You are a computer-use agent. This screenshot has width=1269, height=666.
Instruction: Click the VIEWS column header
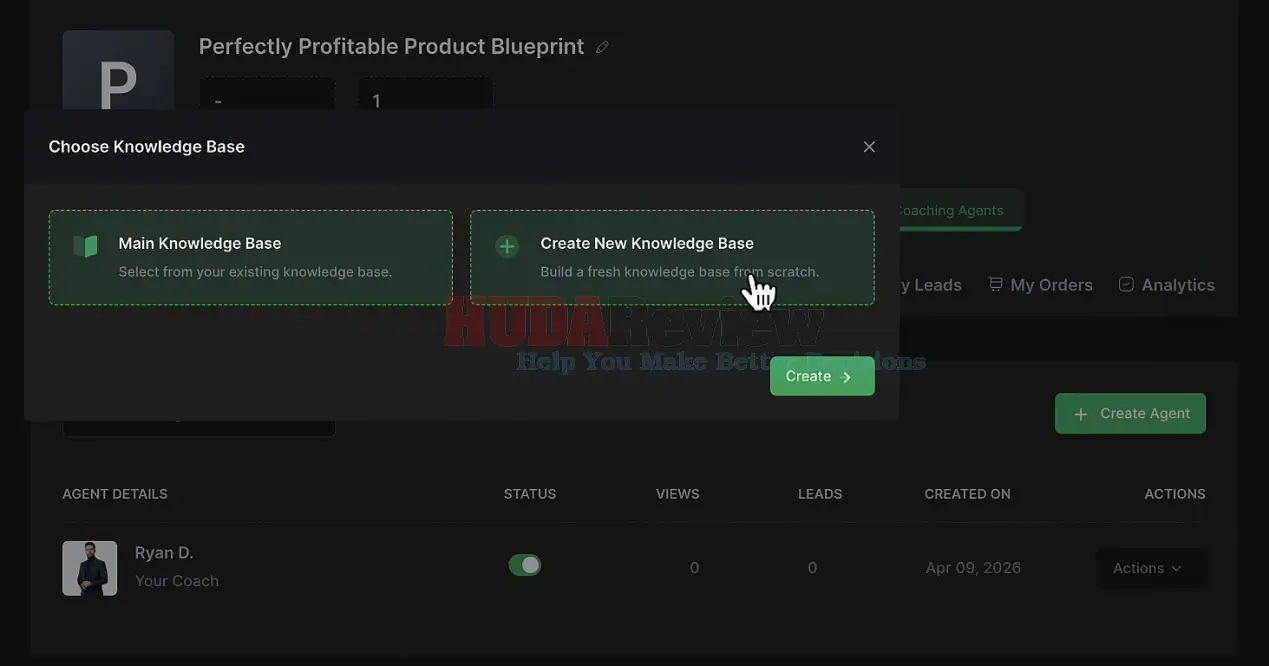click(x=678, y=494)
